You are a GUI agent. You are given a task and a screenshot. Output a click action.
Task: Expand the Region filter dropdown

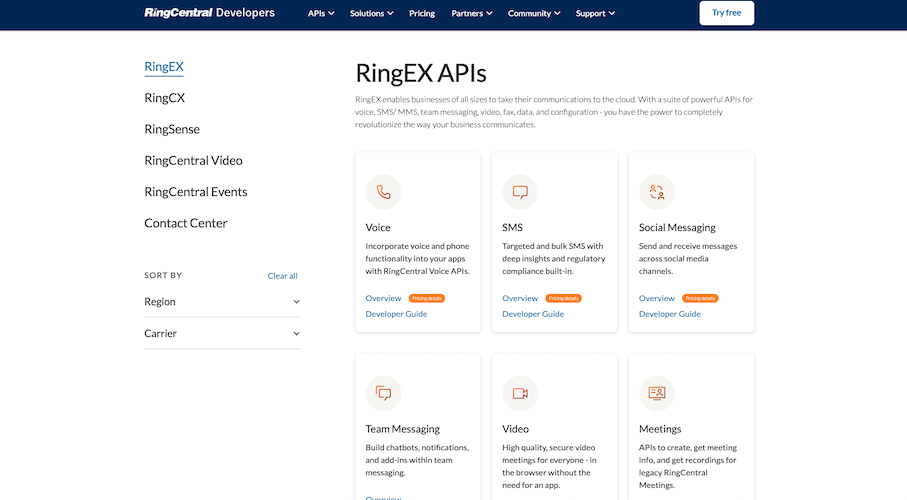click(222, 302)
